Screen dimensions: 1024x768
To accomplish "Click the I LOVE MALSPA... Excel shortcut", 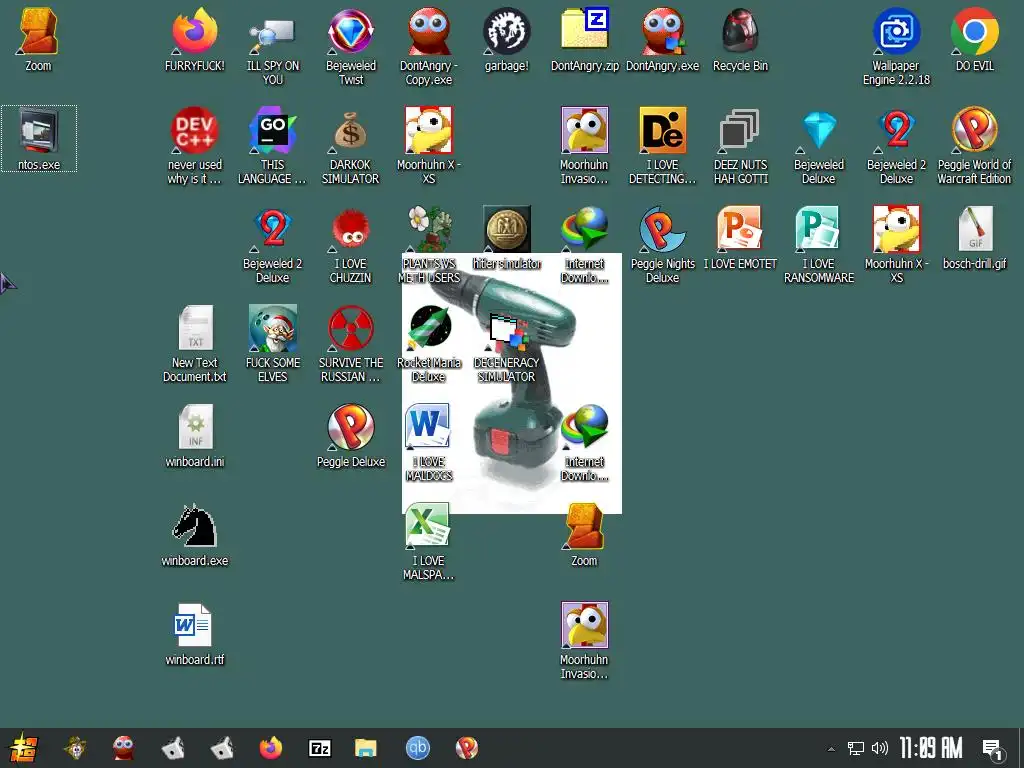I will pos(428,542).
